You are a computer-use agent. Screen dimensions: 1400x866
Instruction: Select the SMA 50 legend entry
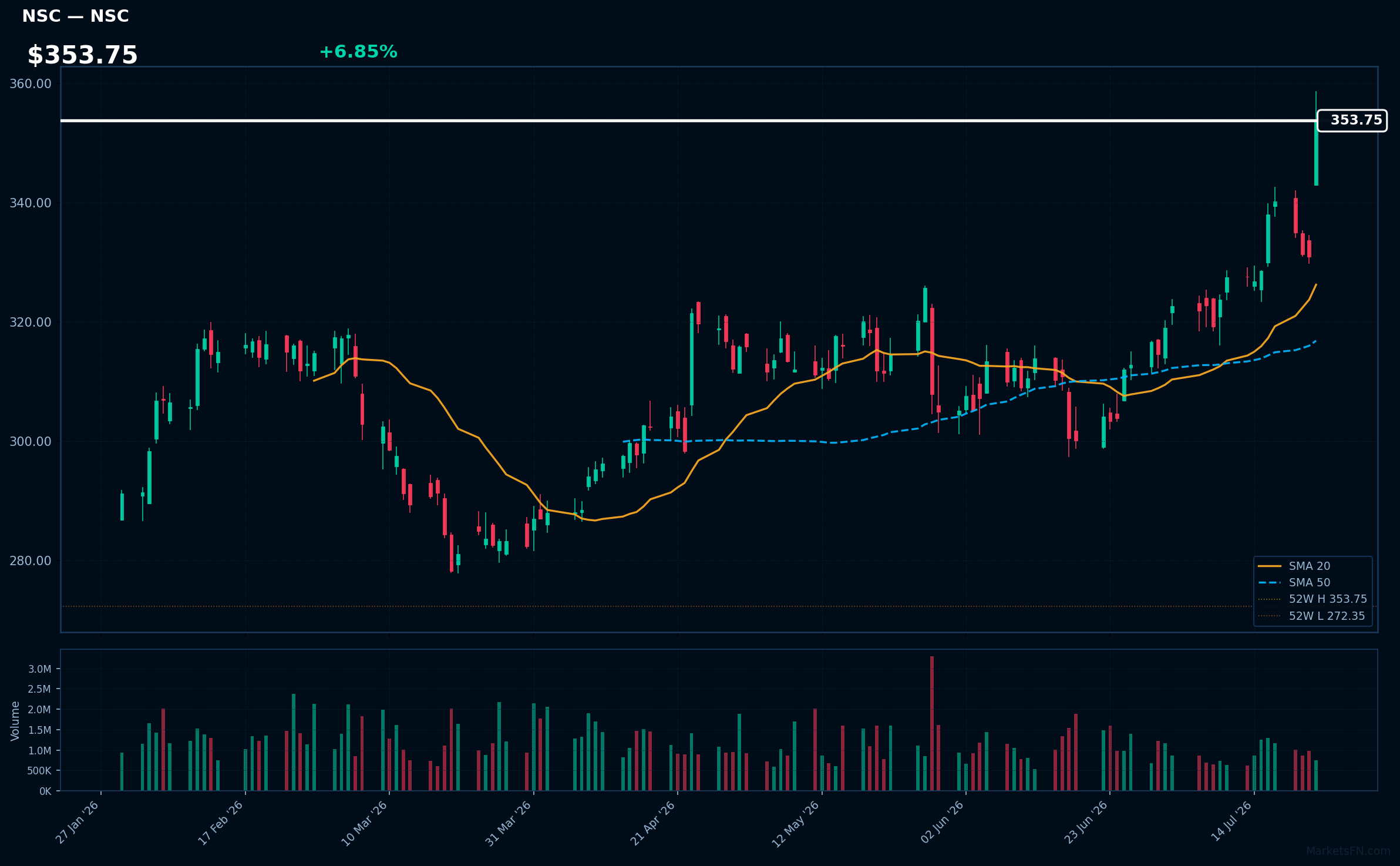1294,582
